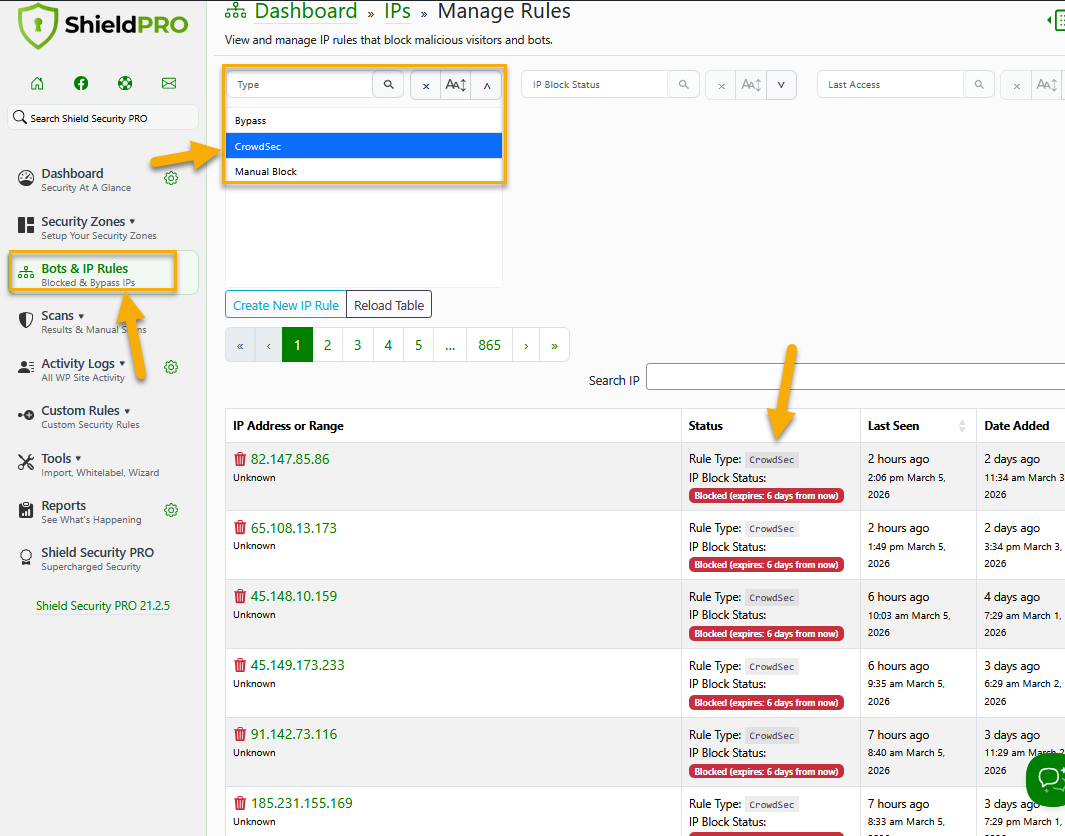This screenshot has width=1065, height=836.
Task: Focus the Search IP input field
Action: pyautogui.click(x=855, y=377)
